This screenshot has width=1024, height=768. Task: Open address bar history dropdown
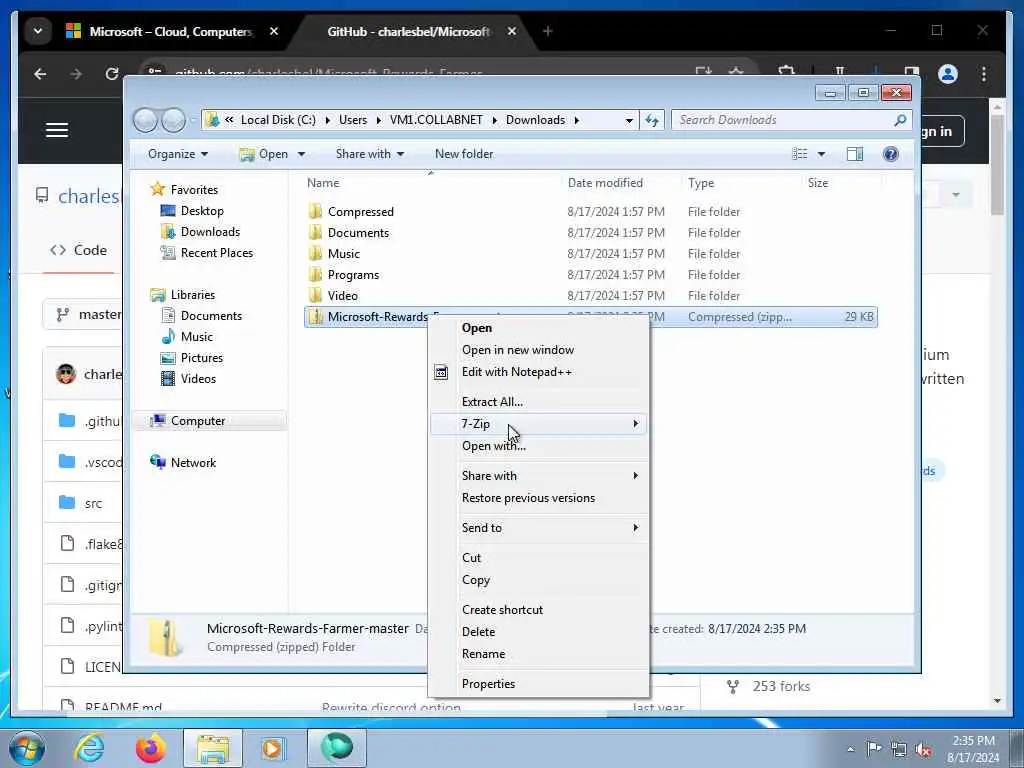[x=629, y=120]
